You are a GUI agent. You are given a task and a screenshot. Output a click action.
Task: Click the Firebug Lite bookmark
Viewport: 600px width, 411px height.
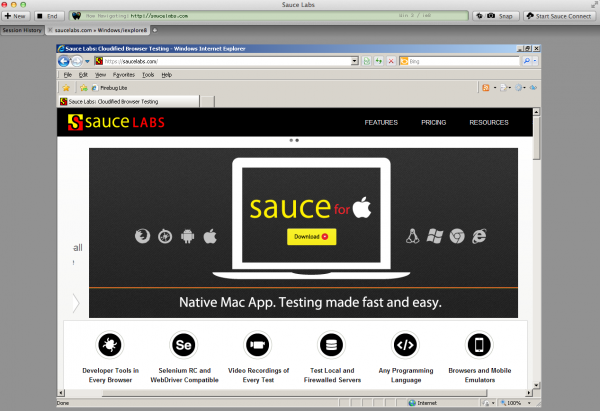[109, 88]
